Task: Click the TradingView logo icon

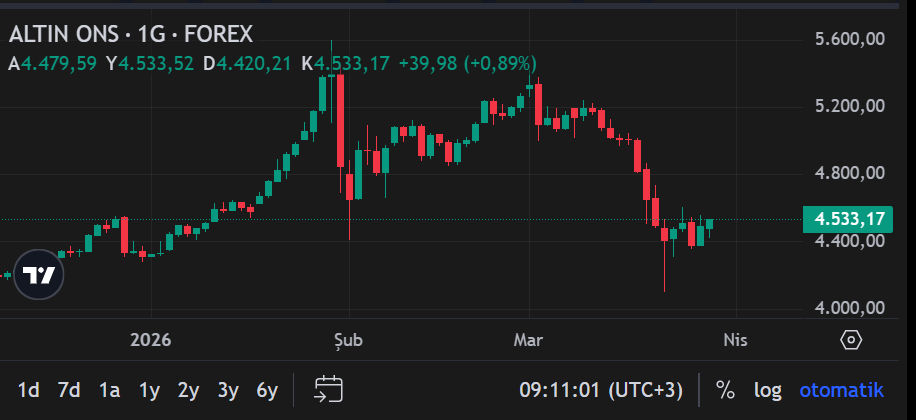Action: (x=39, y=275)
